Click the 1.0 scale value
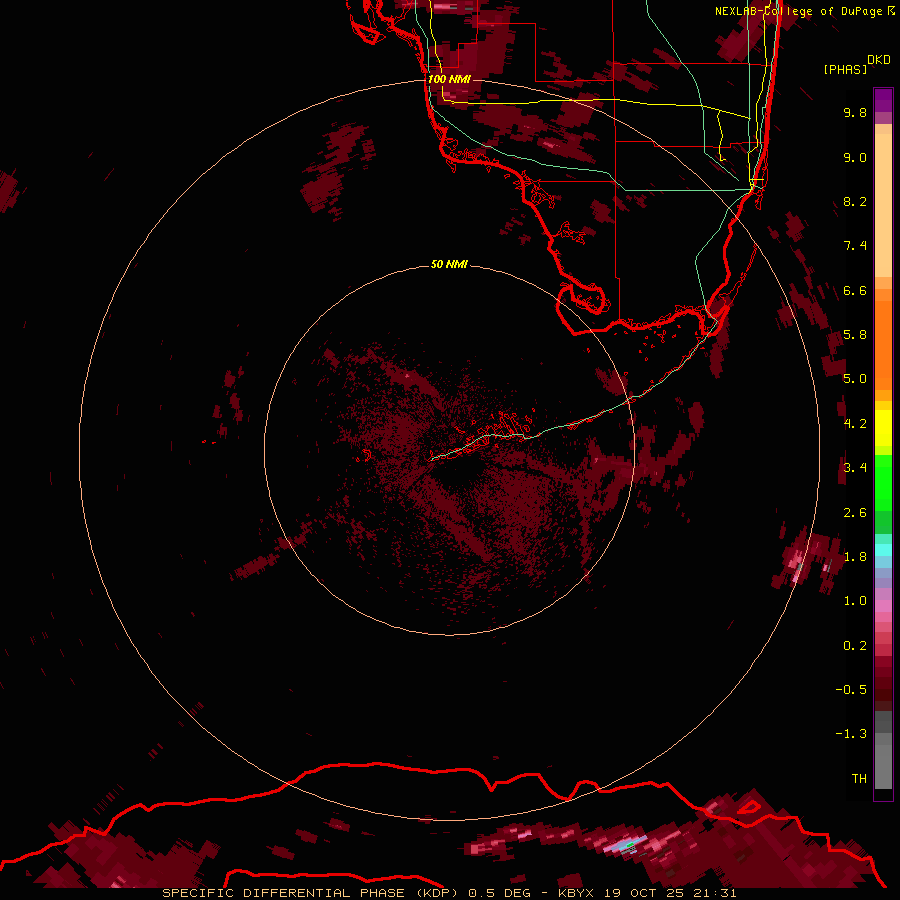 [x=855, y=601]
